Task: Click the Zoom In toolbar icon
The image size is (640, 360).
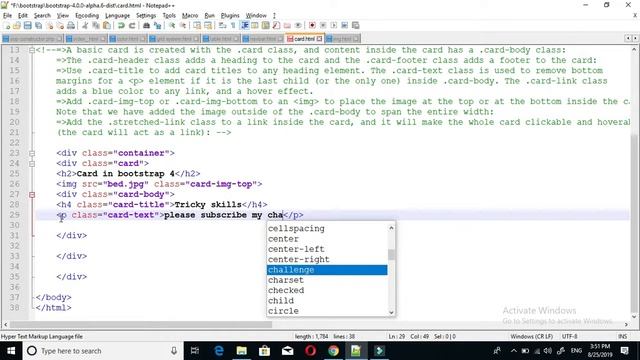Action: point(172,26)
